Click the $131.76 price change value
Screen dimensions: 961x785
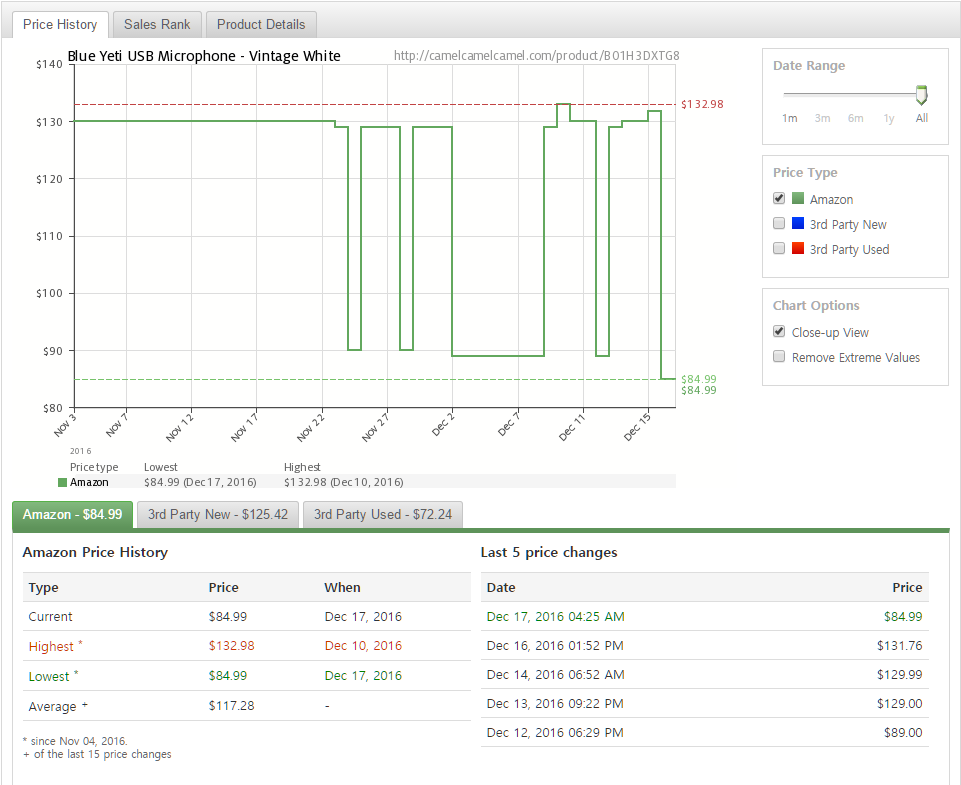[899, 645]
